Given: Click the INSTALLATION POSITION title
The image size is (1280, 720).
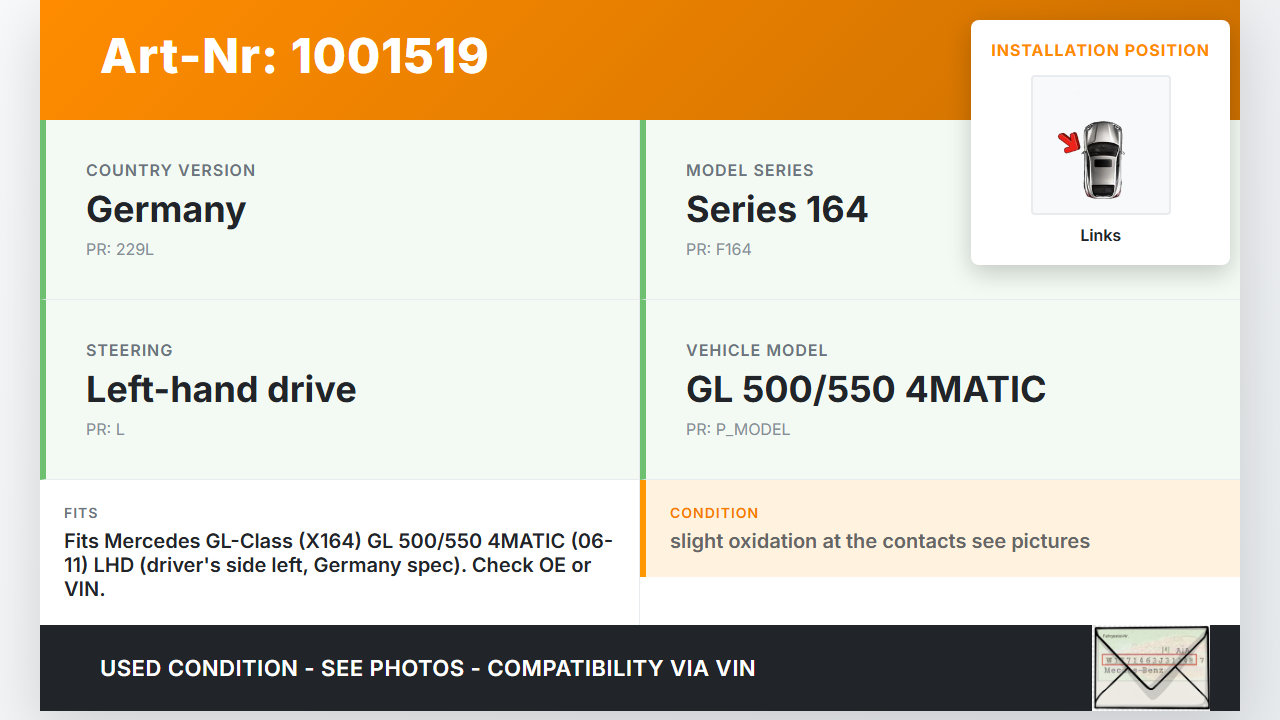Looking at the screenshot, I should [1100, 50].
